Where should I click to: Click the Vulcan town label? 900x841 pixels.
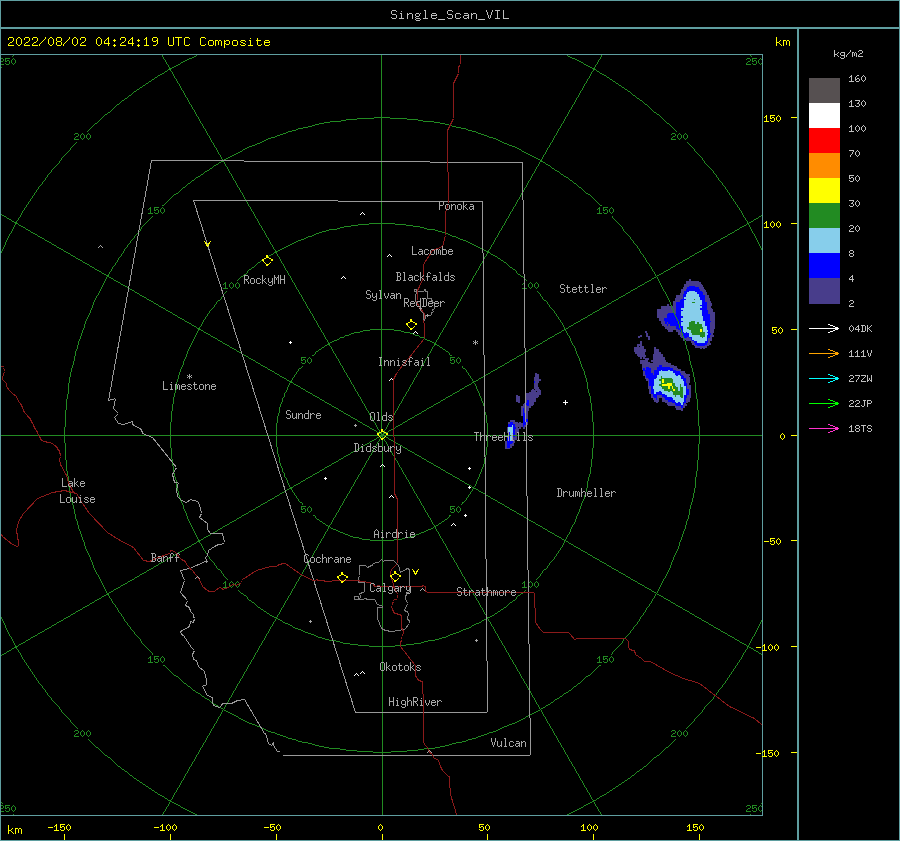(x=509, y=742)
